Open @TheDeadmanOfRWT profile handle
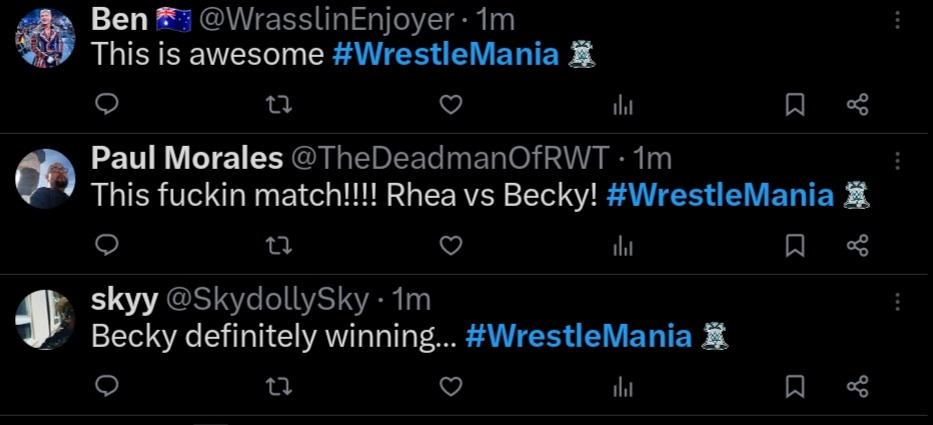 449,158
